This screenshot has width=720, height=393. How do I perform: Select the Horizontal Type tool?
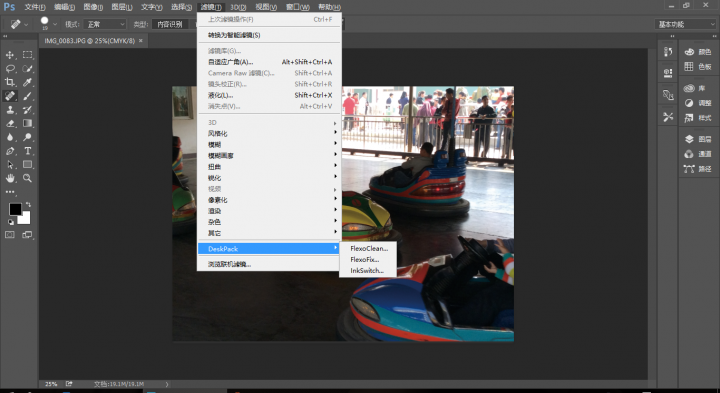28,151
